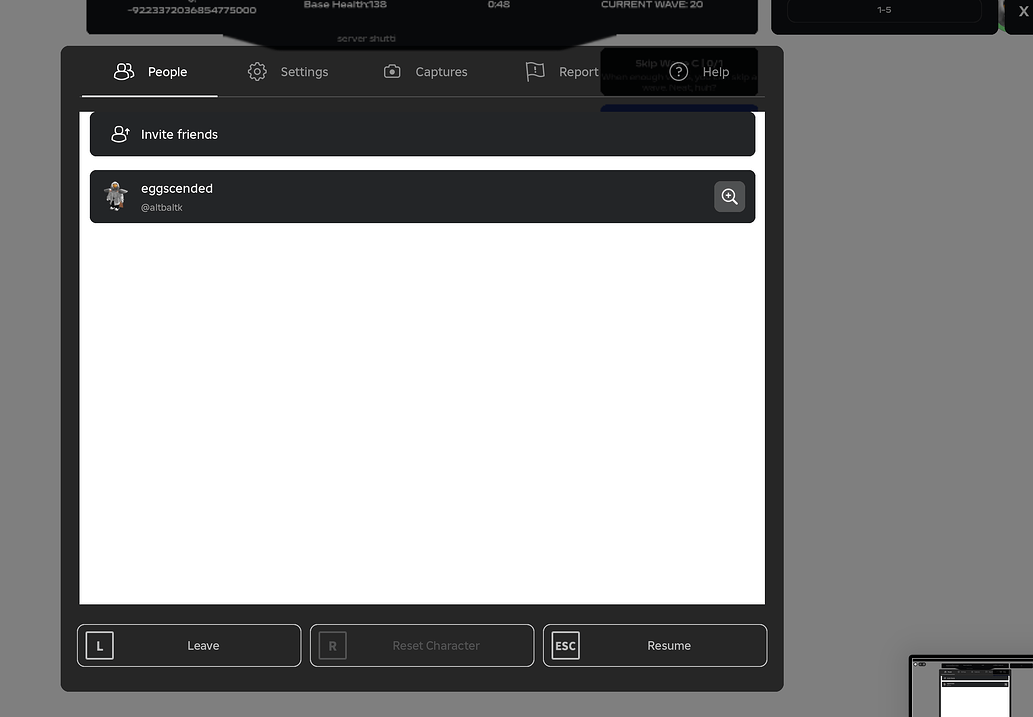
Task: Select the People icon in the menu bar
Action: [123, 71]
